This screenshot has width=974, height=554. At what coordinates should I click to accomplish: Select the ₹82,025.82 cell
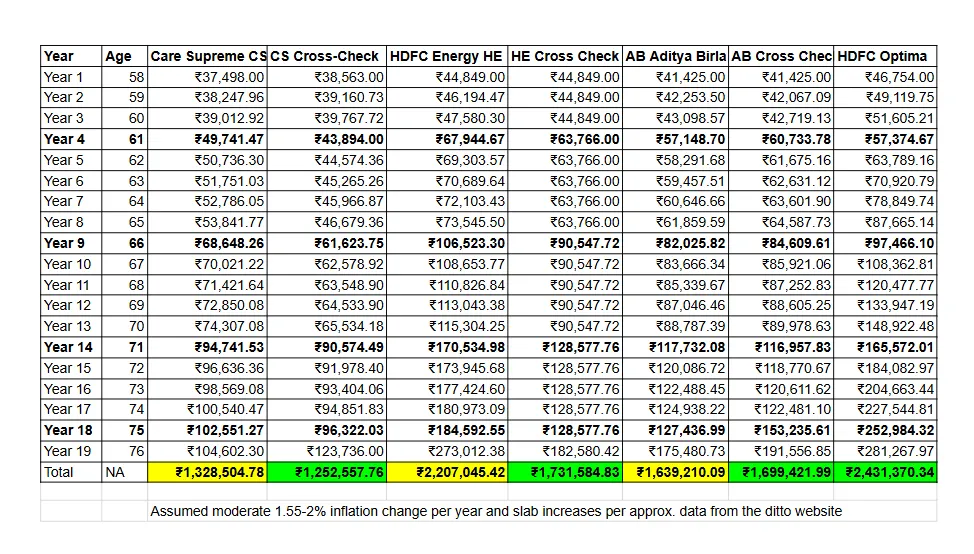tap(675, 243)
